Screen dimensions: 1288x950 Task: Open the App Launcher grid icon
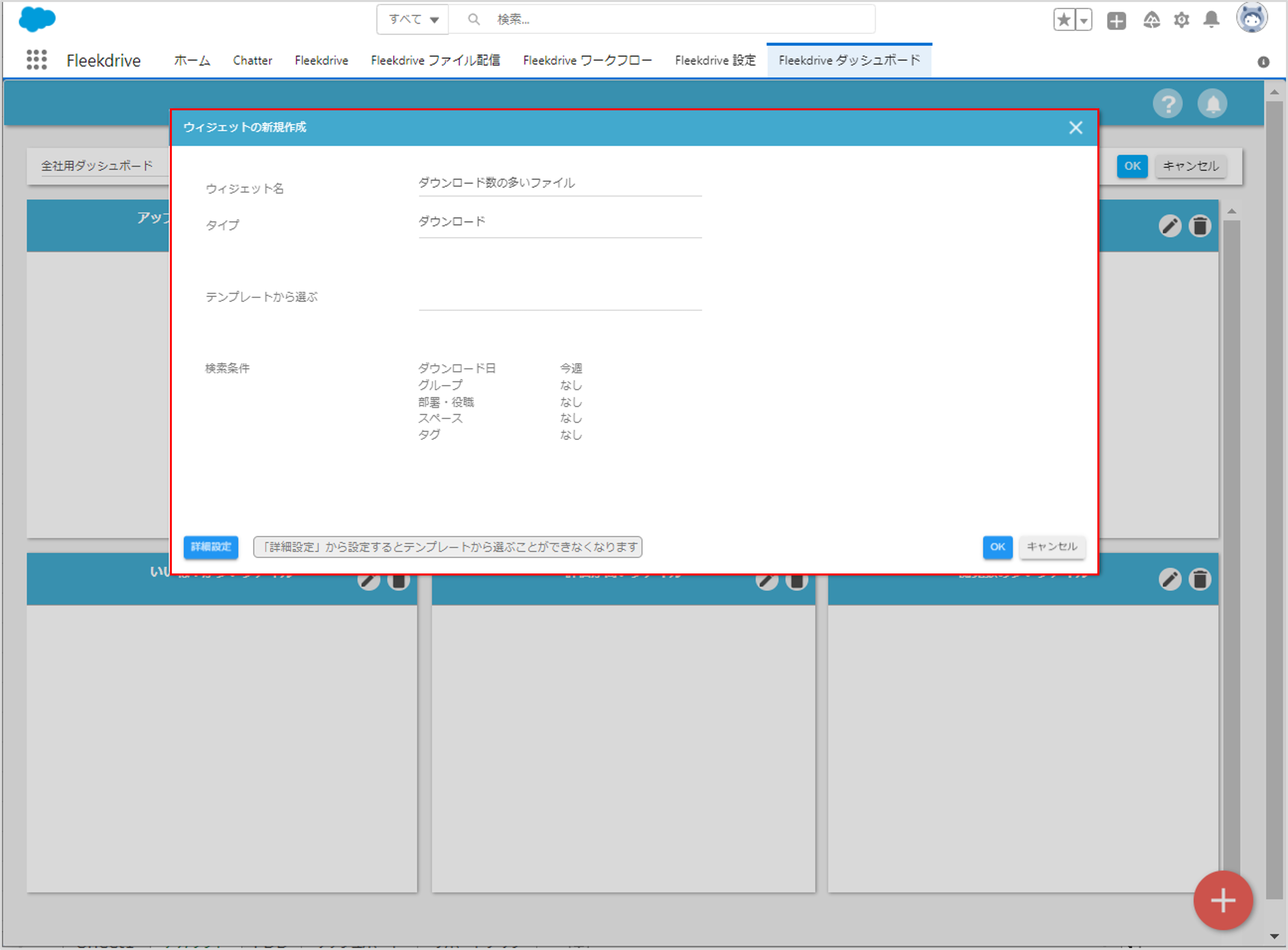point(37,60)
